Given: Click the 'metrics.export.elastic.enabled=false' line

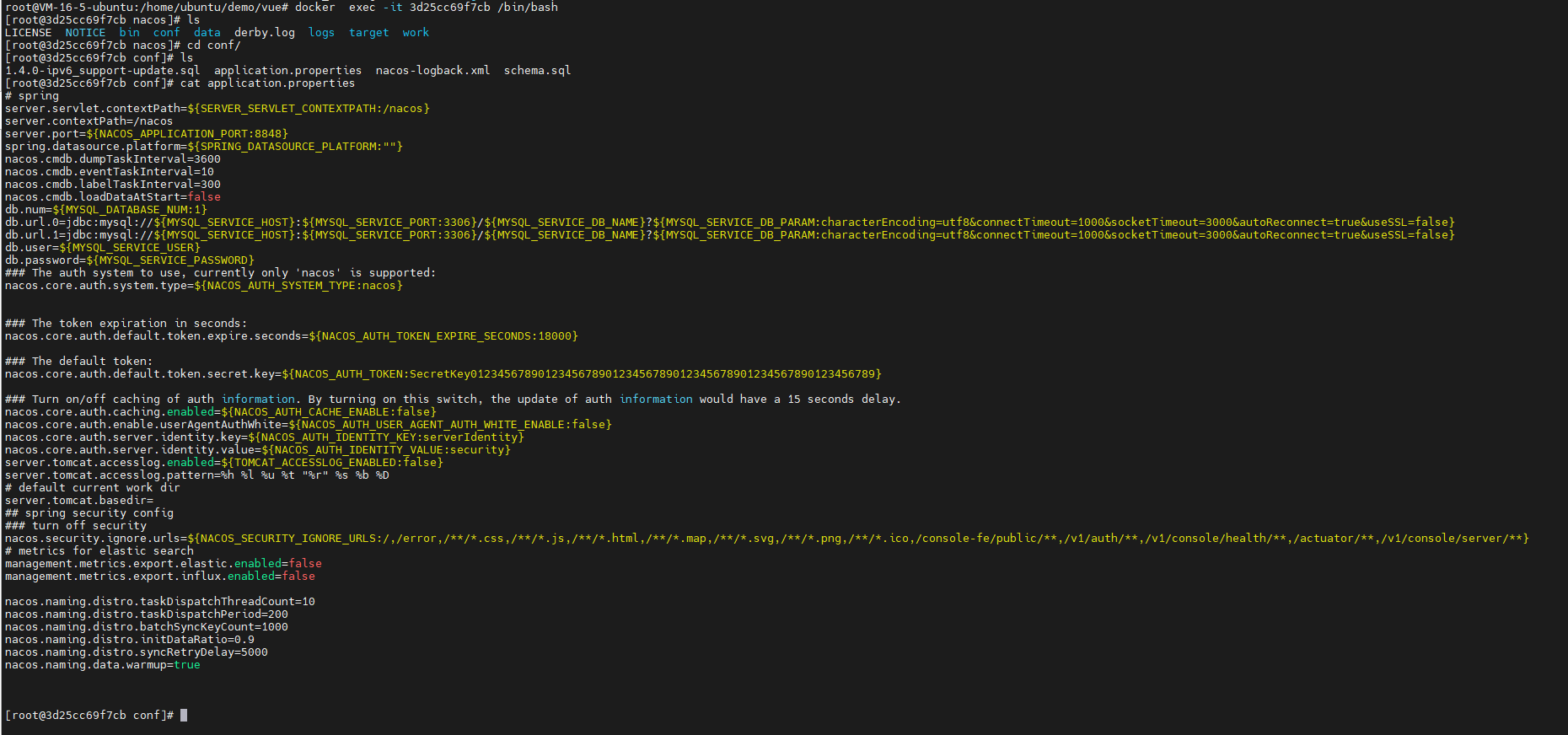Looking at the screenshot, I should [x=164, y=564].
